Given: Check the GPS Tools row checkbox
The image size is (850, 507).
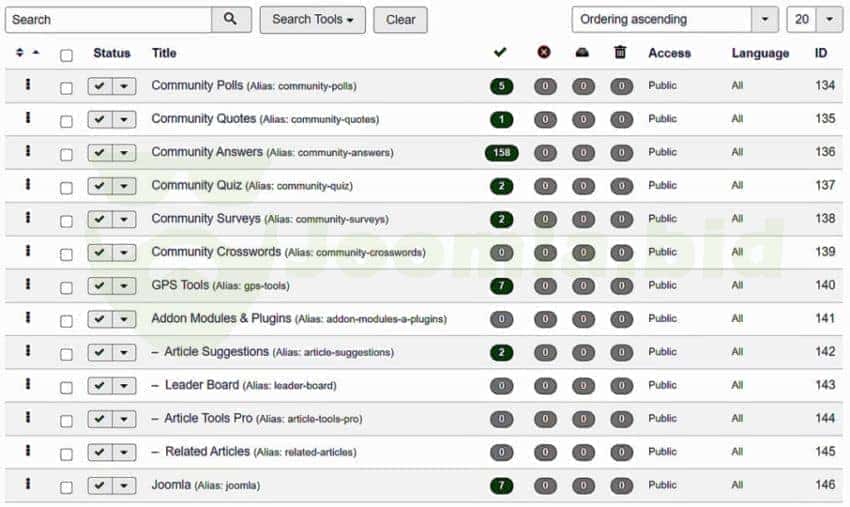Looking at the screenshot, I should tap(66, 288).
